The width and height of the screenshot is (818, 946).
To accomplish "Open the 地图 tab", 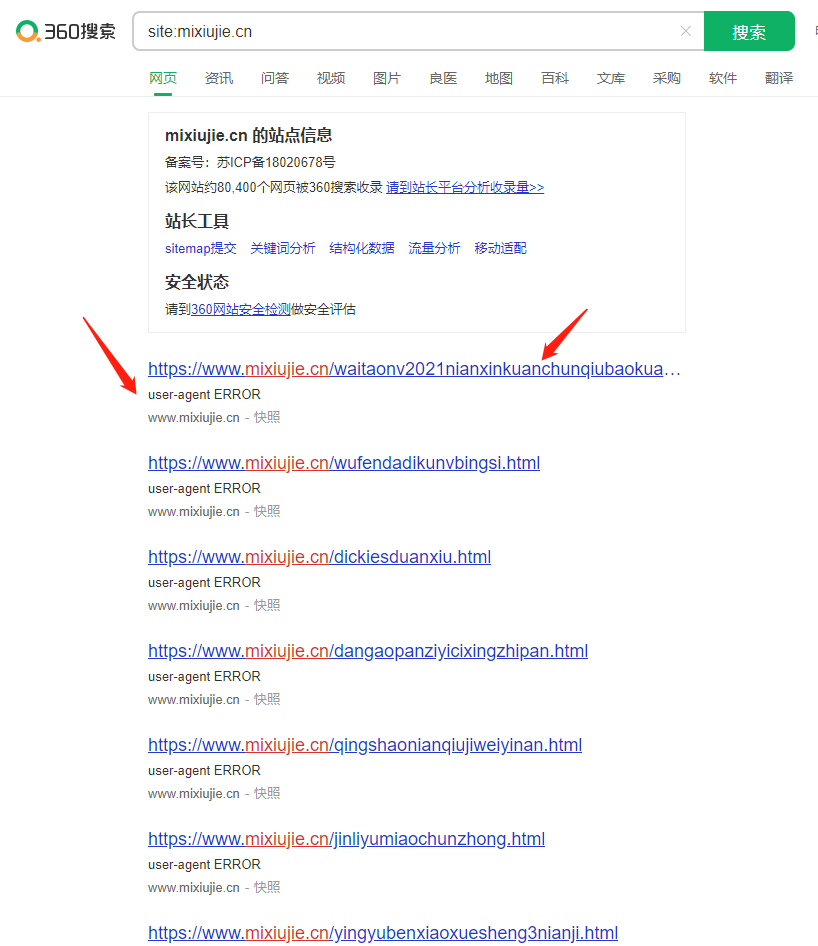I will coord(499,78).
